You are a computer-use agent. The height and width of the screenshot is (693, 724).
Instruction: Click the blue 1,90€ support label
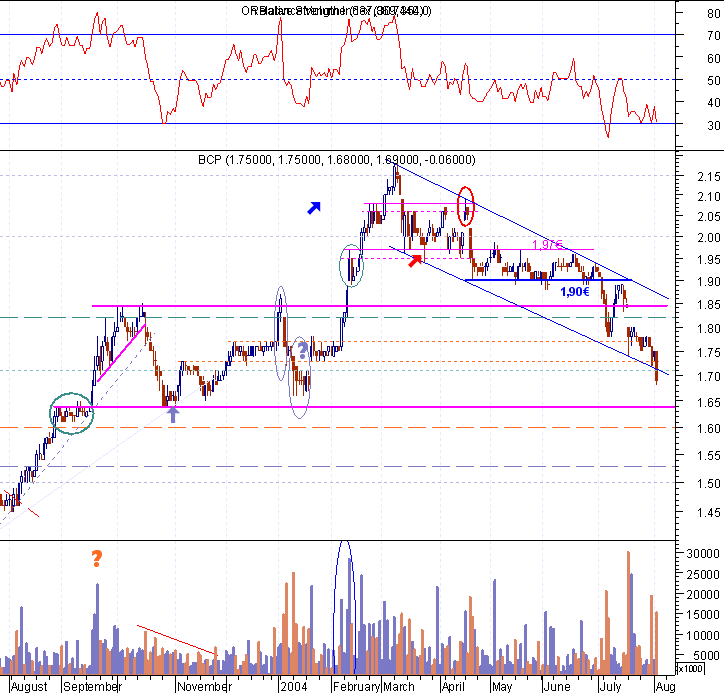click(575, 292)
